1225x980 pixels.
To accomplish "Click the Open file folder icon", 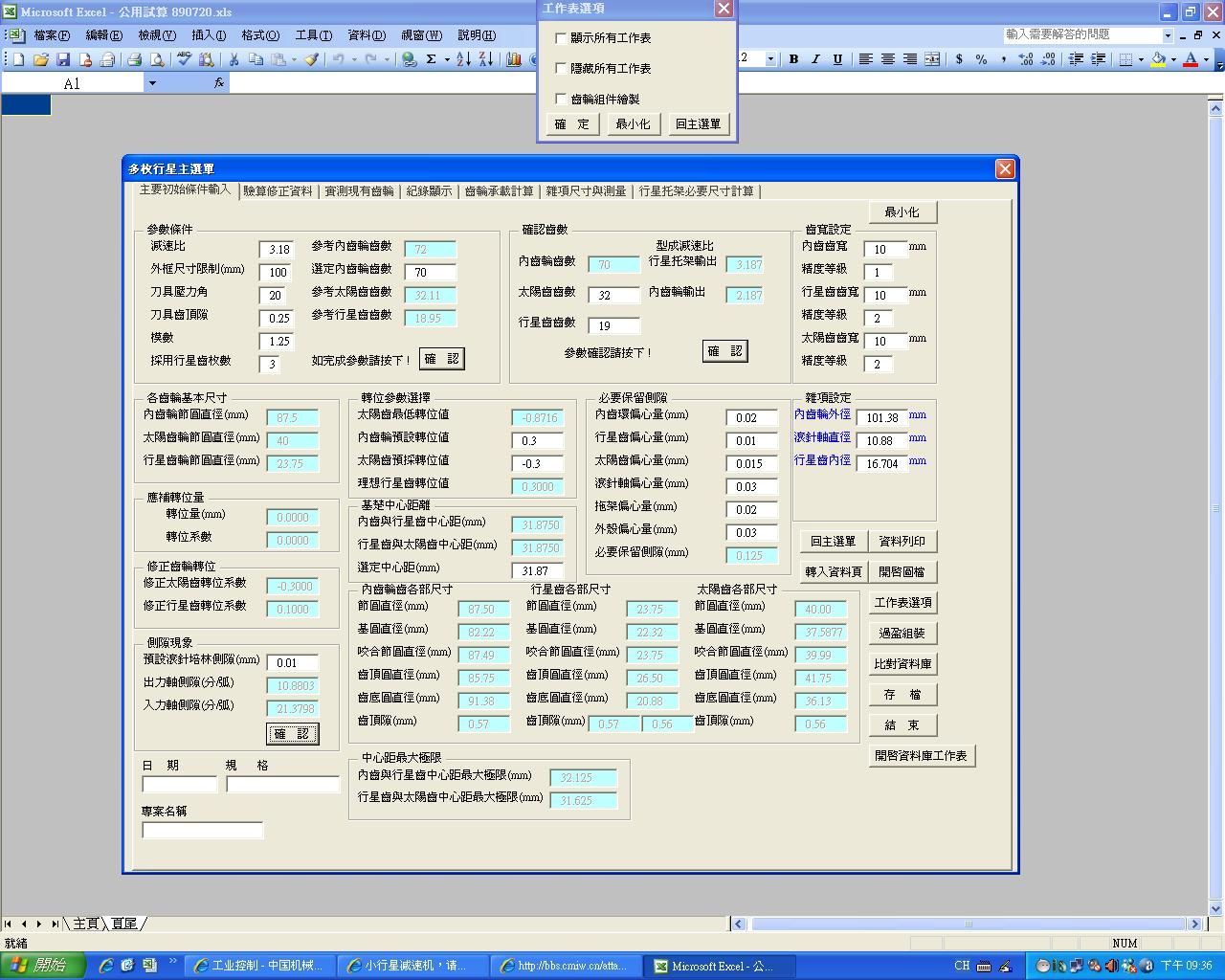I will point(40,59).
